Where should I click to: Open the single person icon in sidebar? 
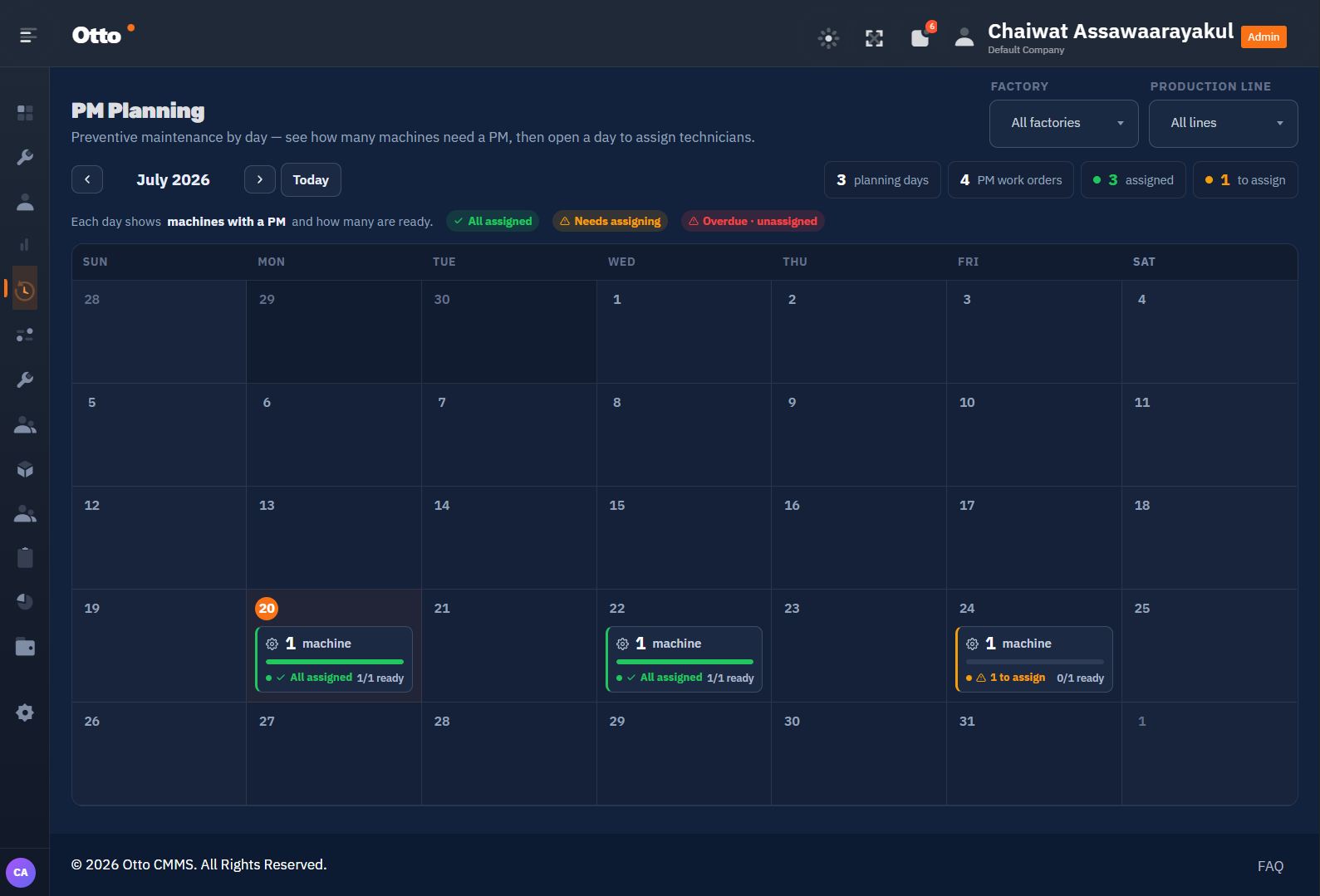coord(25,202)
